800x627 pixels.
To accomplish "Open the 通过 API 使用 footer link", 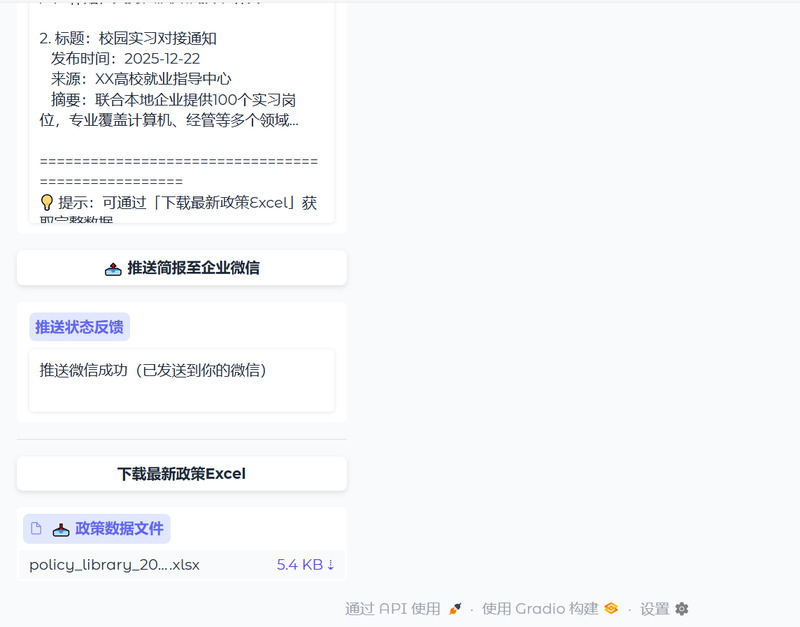I will (403, 609).
